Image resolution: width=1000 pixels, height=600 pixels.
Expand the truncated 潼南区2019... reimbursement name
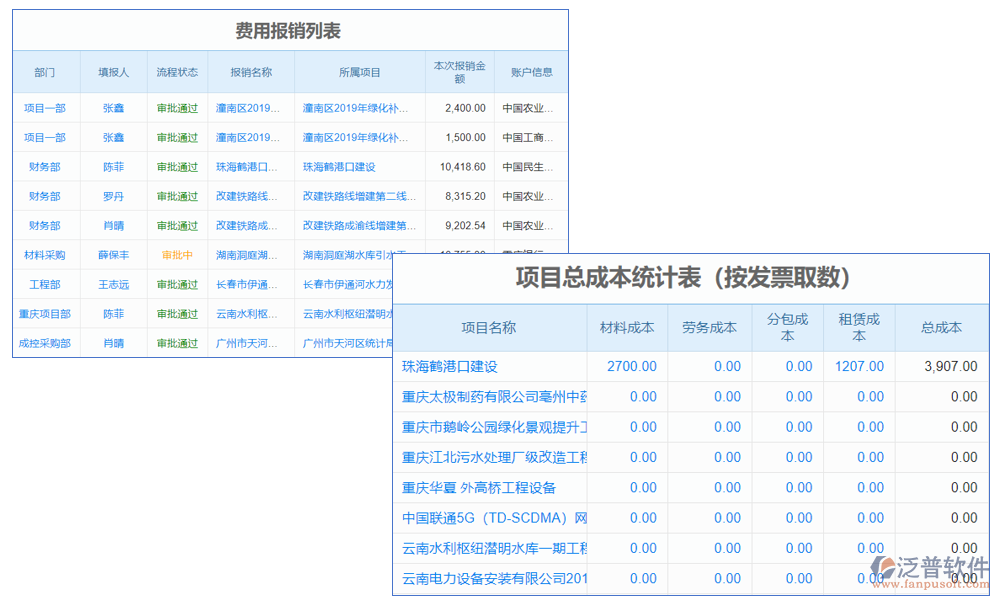[x=247, y=107]
